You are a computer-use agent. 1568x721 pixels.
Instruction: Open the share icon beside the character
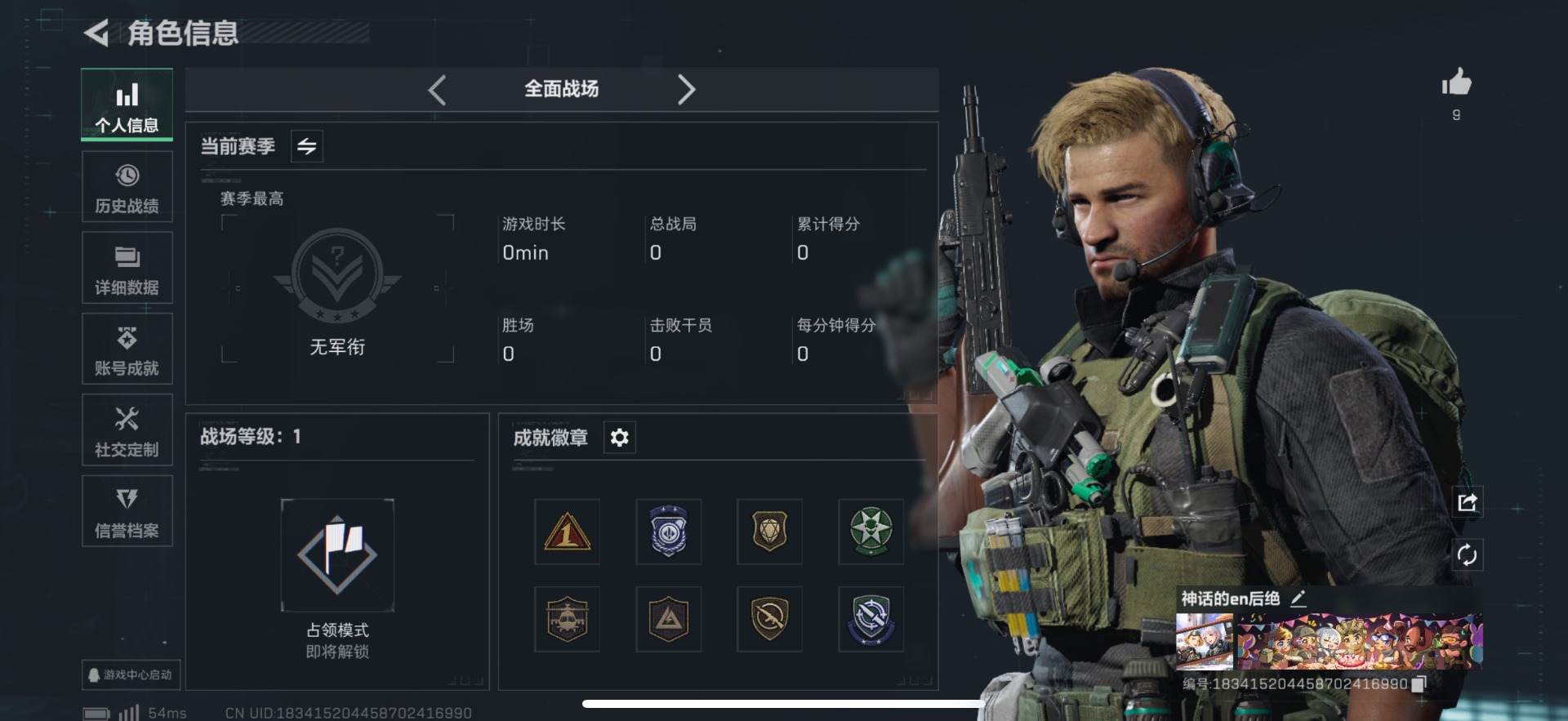point(1467,502)
